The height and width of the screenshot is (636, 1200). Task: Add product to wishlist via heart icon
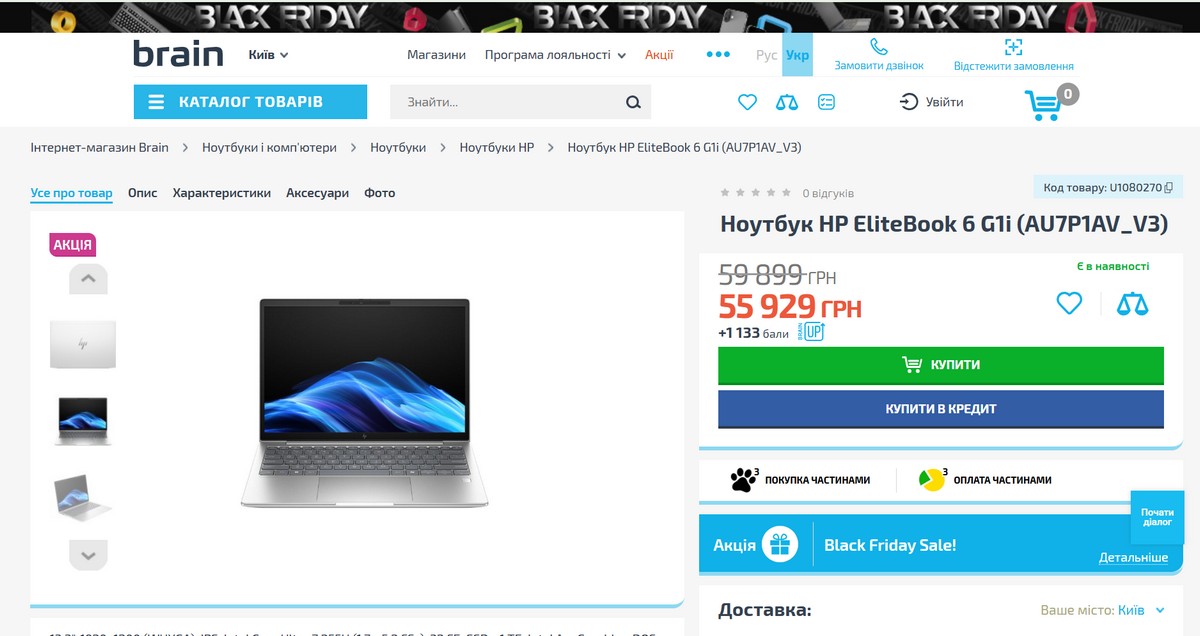point(1069,303)
